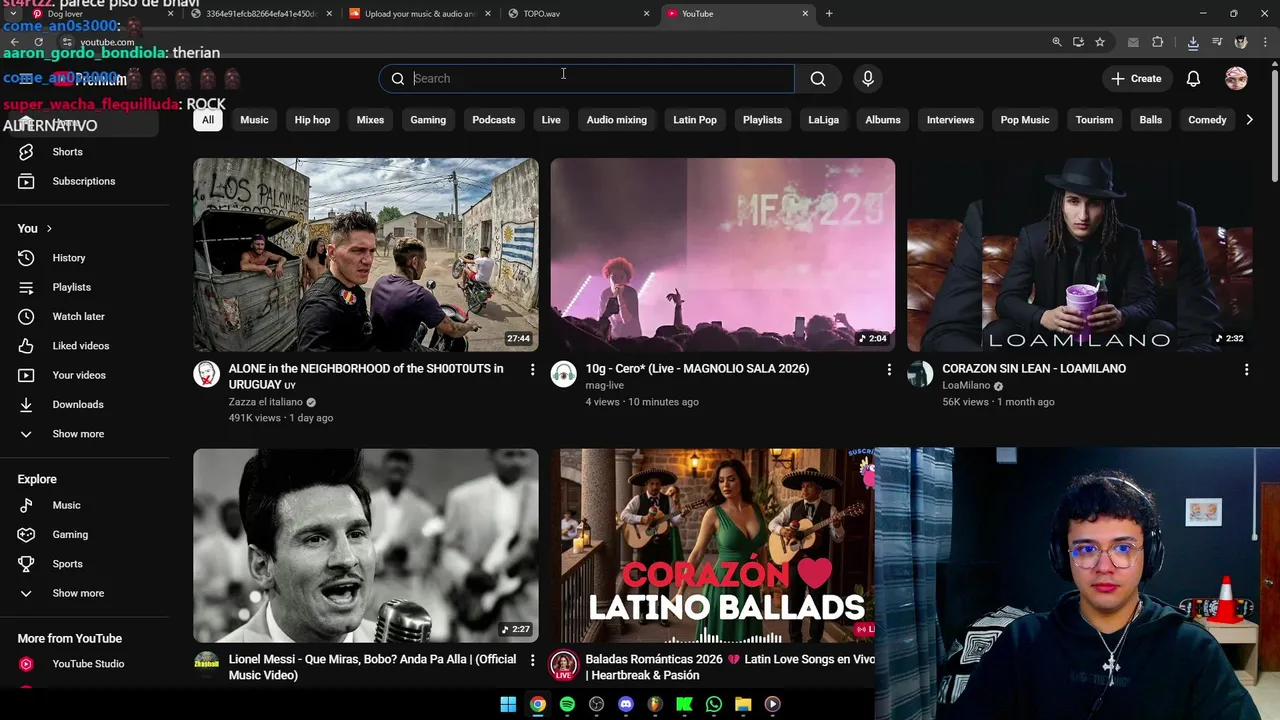
Task: Click the Create button
Action: (1136, 79)
